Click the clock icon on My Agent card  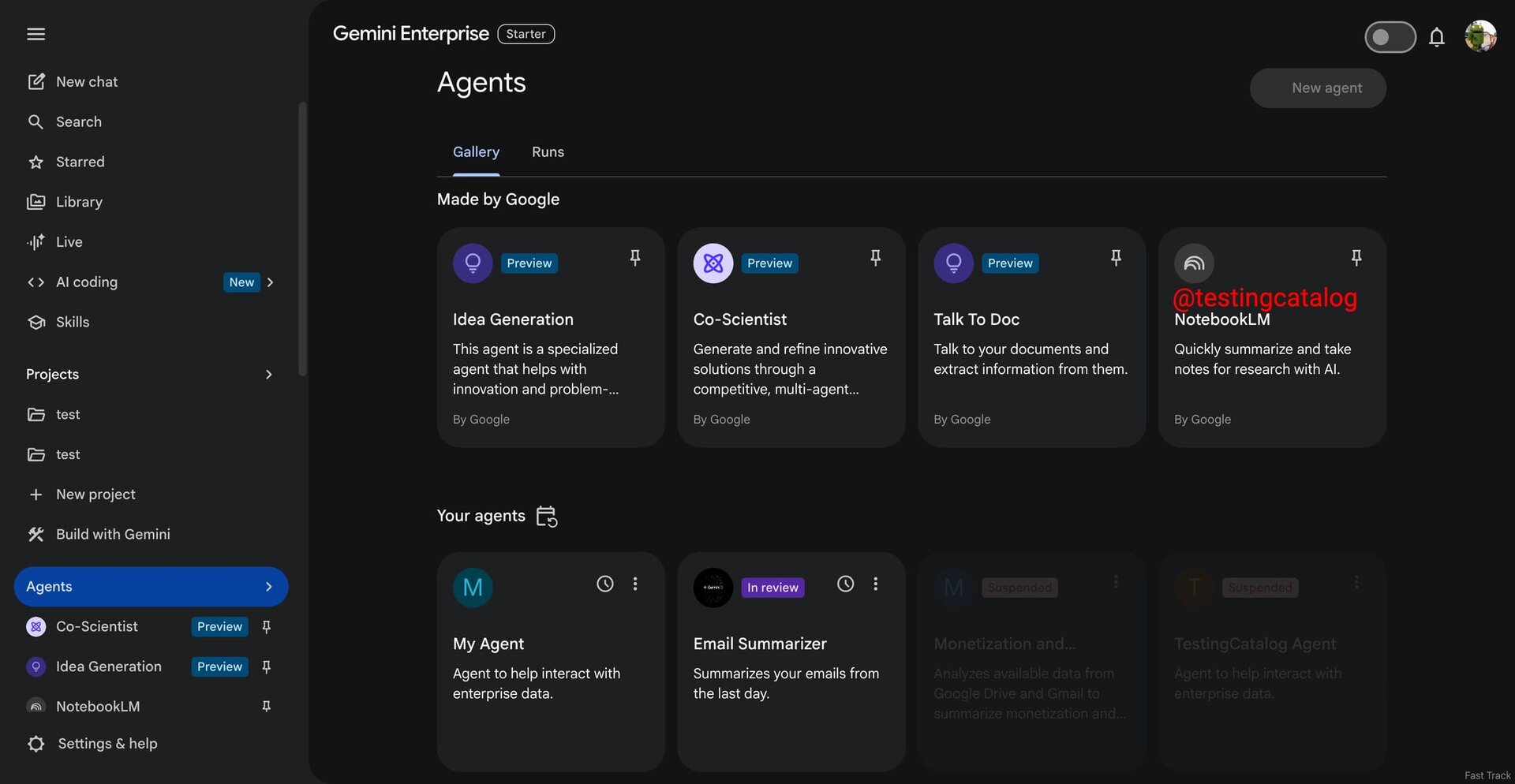click(605, 584)
